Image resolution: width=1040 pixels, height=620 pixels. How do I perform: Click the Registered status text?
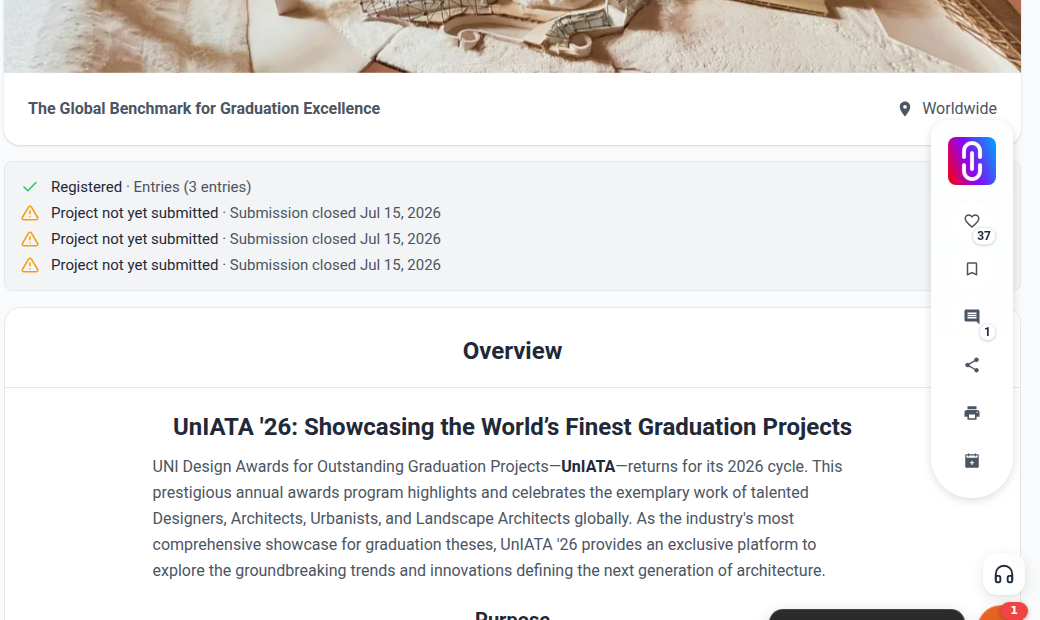coord(86,187)
